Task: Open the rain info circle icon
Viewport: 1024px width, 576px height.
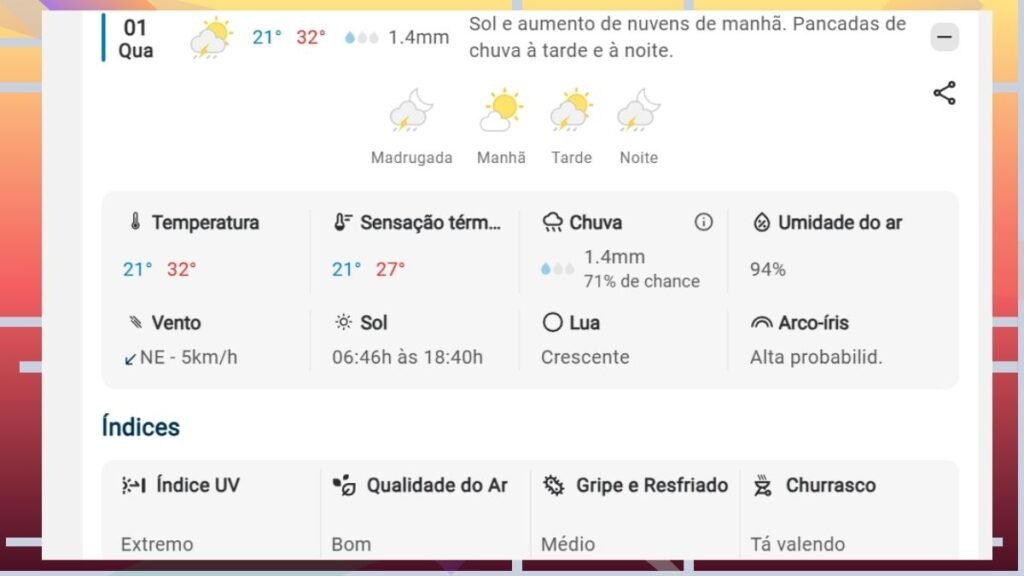Action: 704,222
